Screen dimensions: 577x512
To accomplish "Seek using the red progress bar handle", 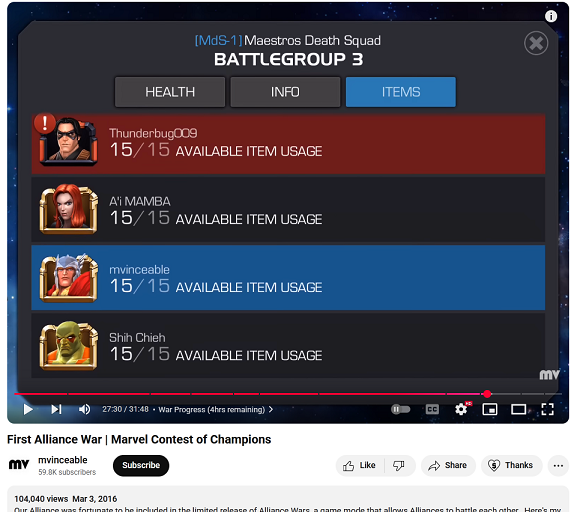I will coord(487,394).
